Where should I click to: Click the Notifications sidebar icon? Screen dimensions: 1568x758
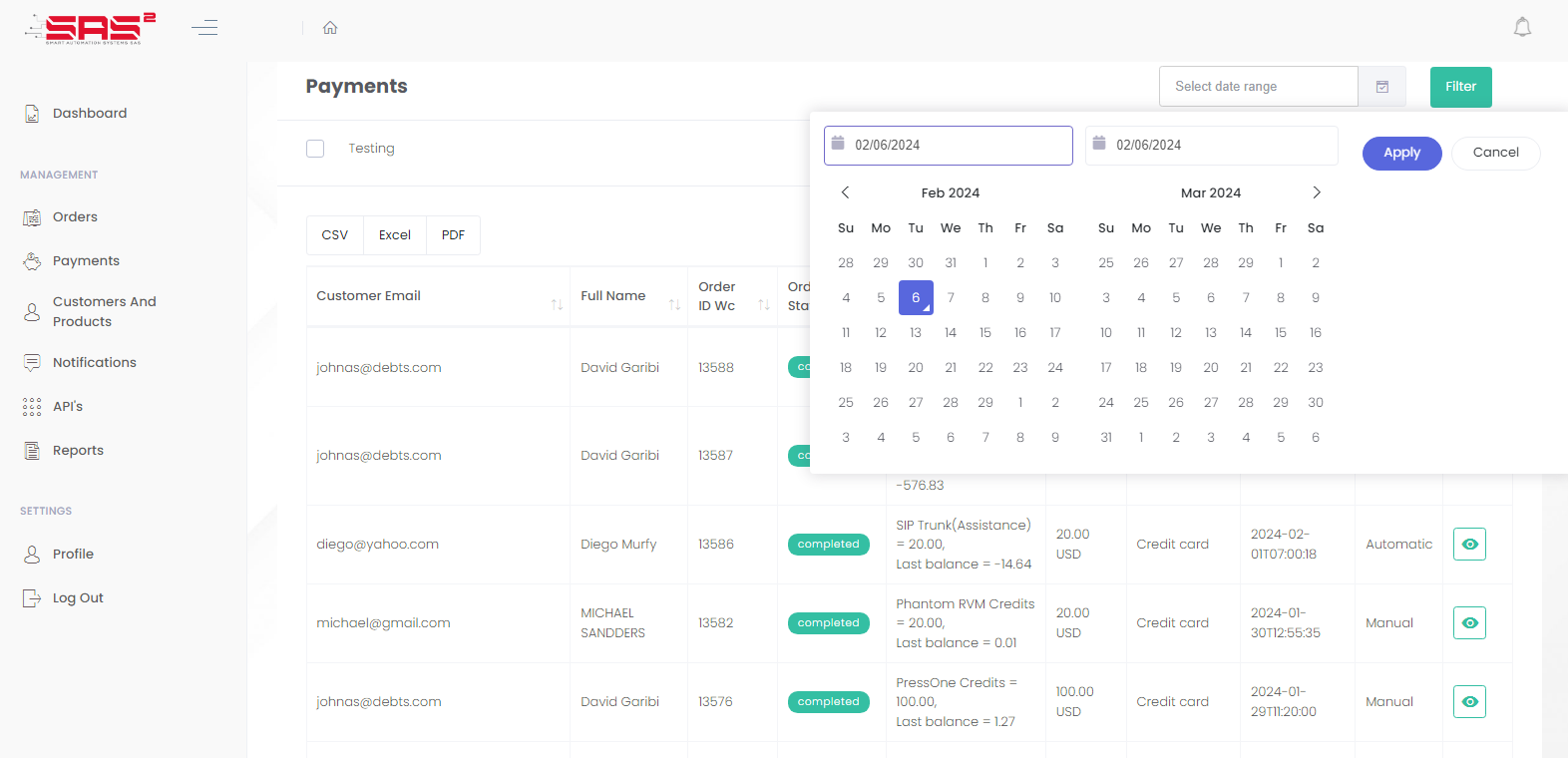[x=32, y=363]
